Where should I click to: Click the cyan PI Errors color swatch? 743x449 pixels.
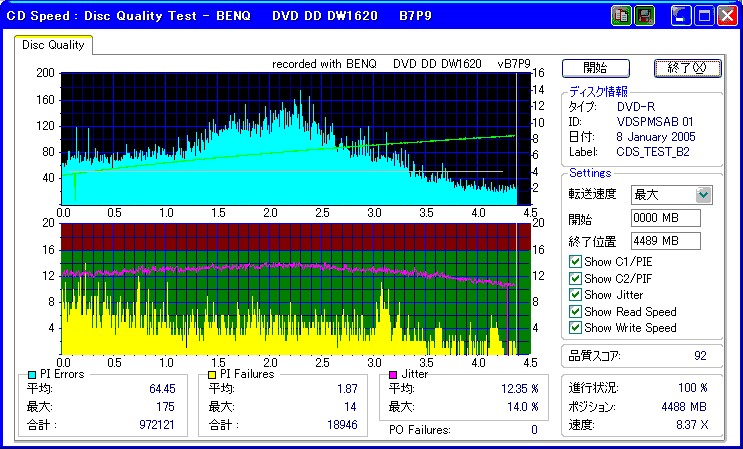pos(32,375)
